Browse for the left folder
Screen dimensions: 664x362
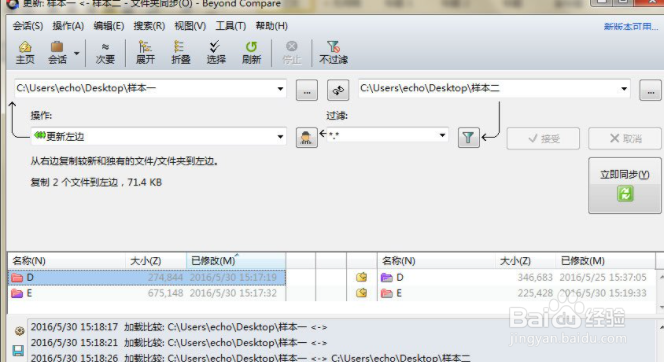pyautogui.click(x=307, y=90)
